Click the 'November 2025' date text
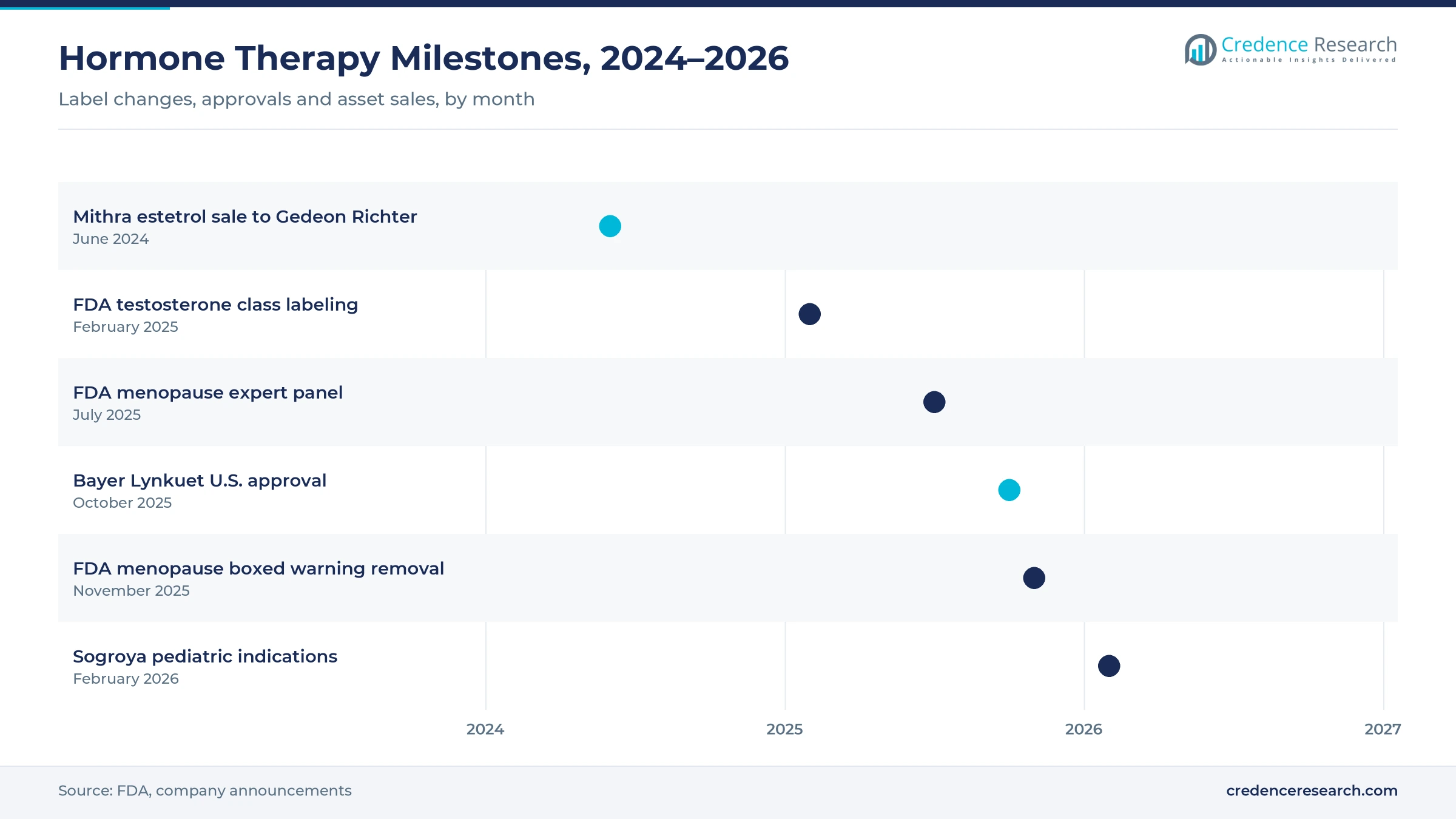Screen dimensions: 1456x819 click(131, 591)
